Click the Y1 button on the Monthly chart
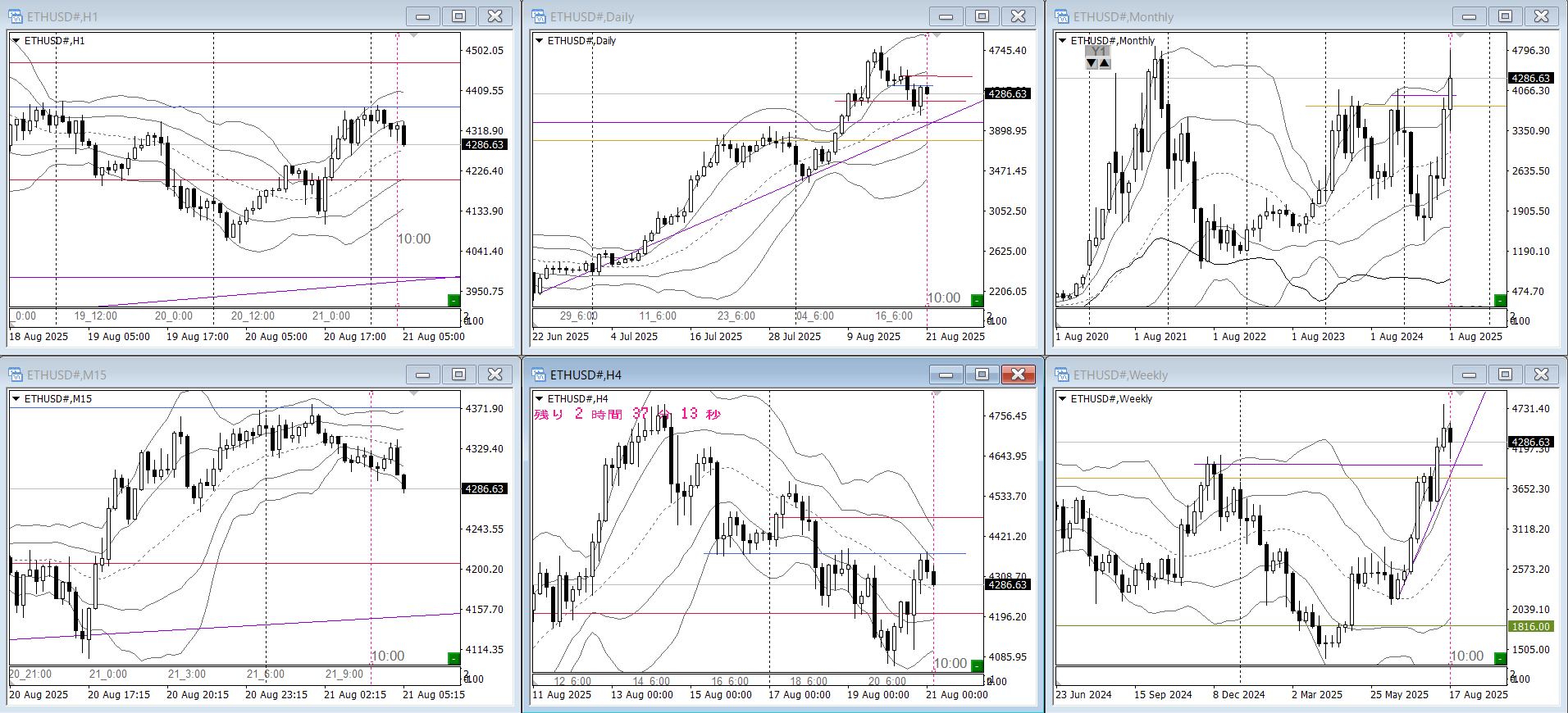Screen dimensions: 1568x713 click(1098, 51)
